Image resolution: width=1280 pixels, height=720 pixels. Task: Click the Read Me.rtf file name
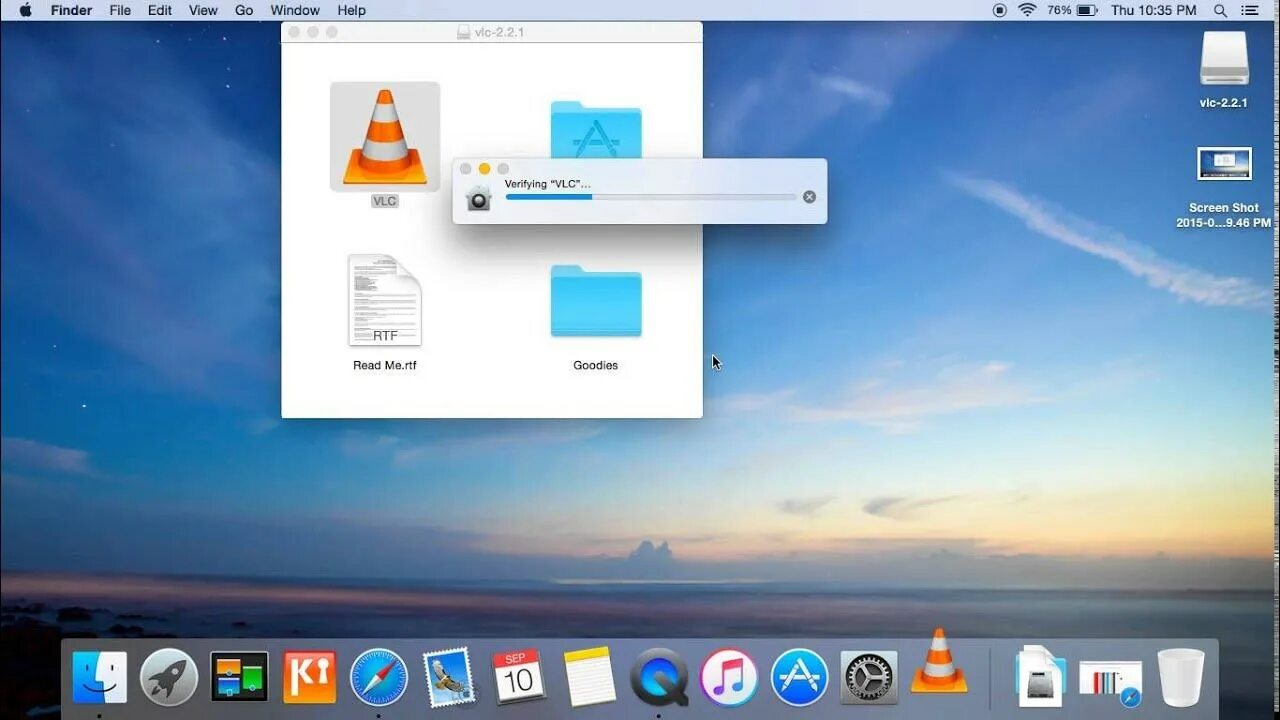(385, 365)
